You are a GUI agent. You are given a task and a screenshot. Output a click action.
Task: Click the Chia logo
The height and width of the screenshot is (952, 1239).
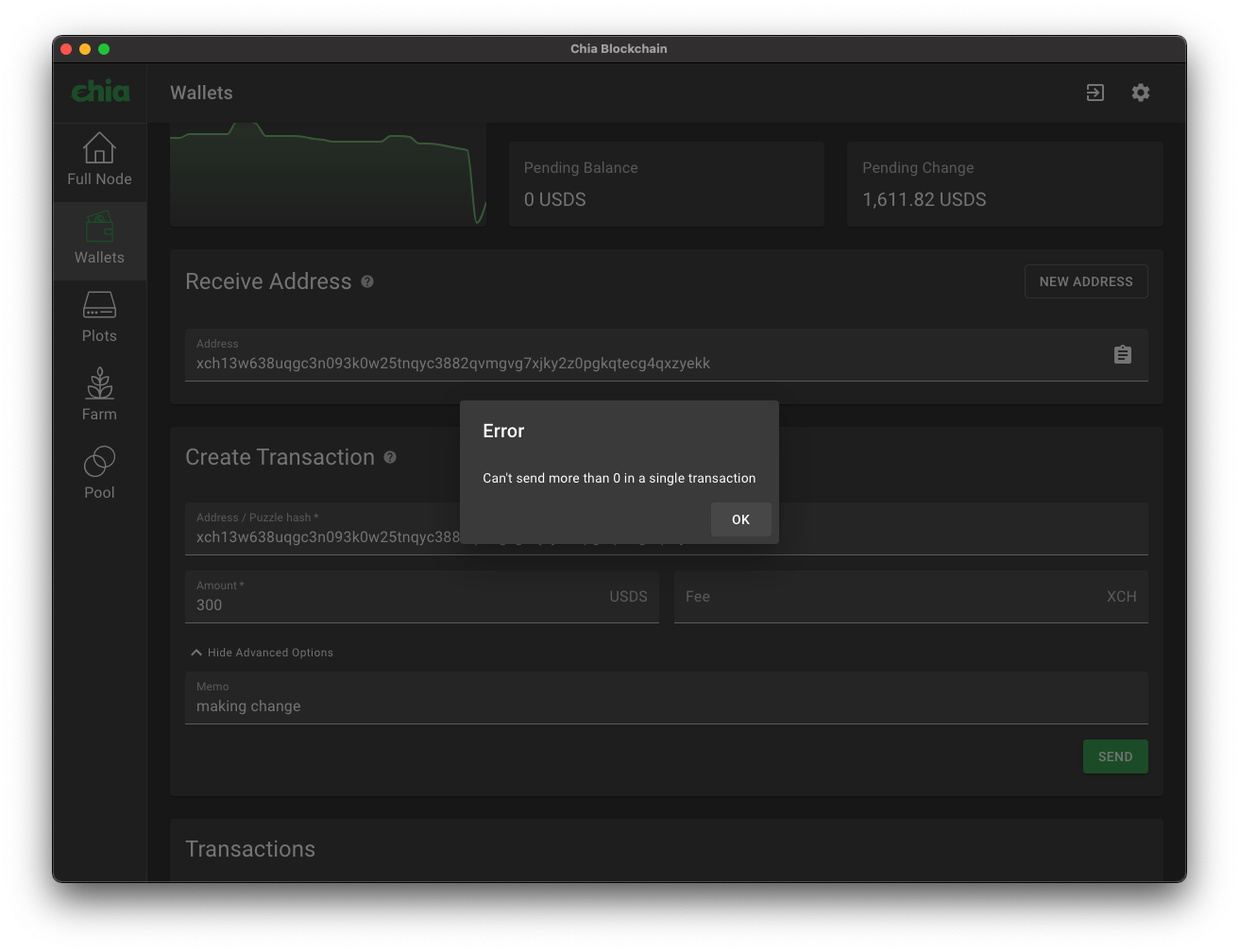[x=99, y=92]
